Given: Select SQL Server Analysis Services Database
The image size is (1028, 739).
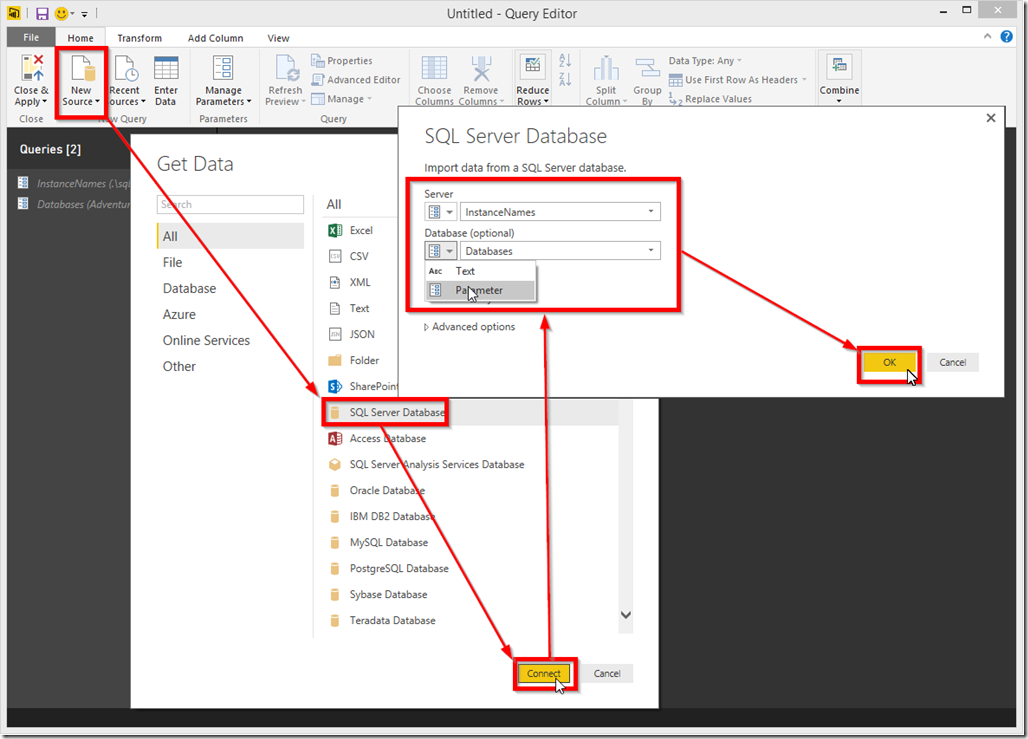Looking at the screenshot, I should coord(426,464).
